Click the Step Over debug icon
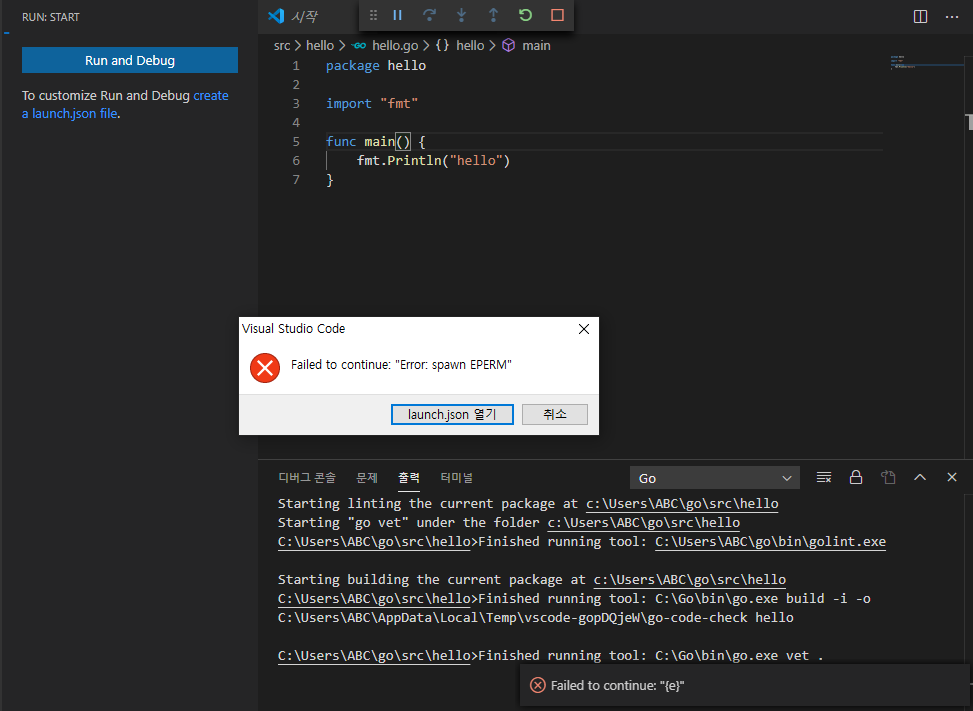Screen dimensions: 973x711 pyautogui.click(x=430, y=15)
